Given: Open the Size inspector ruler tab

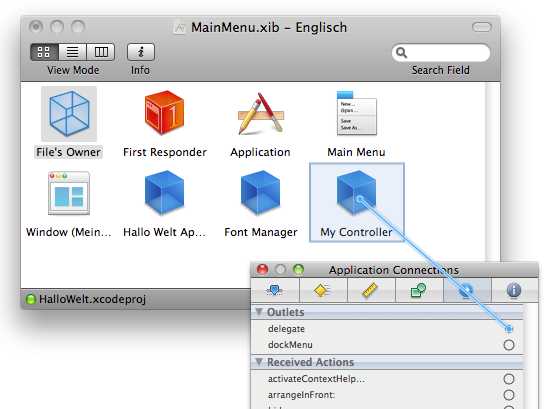Looking at the screenshot, I should tap(371, 290).
